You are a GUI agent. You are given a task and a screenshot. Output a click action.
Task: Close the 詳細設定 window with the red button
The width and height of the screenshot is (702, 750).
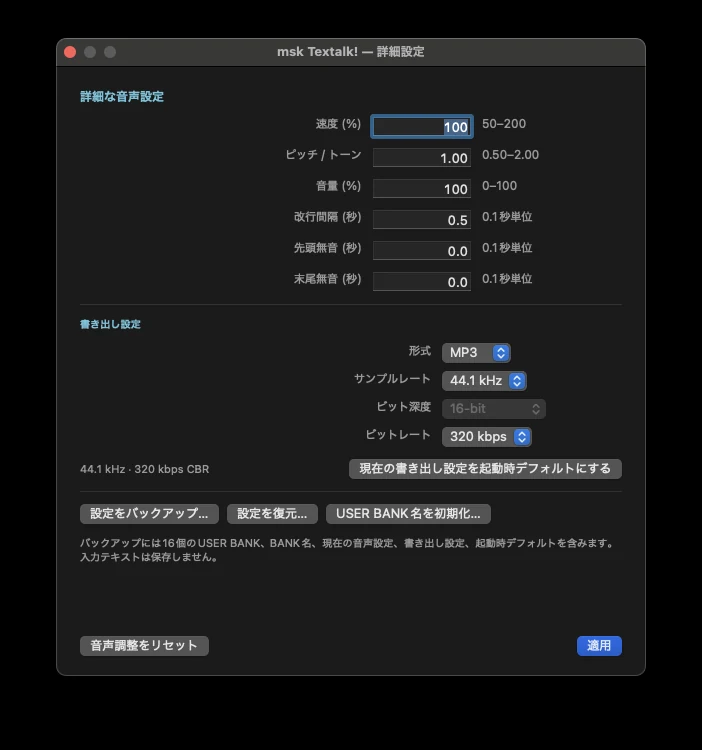[x=70, y=52]
